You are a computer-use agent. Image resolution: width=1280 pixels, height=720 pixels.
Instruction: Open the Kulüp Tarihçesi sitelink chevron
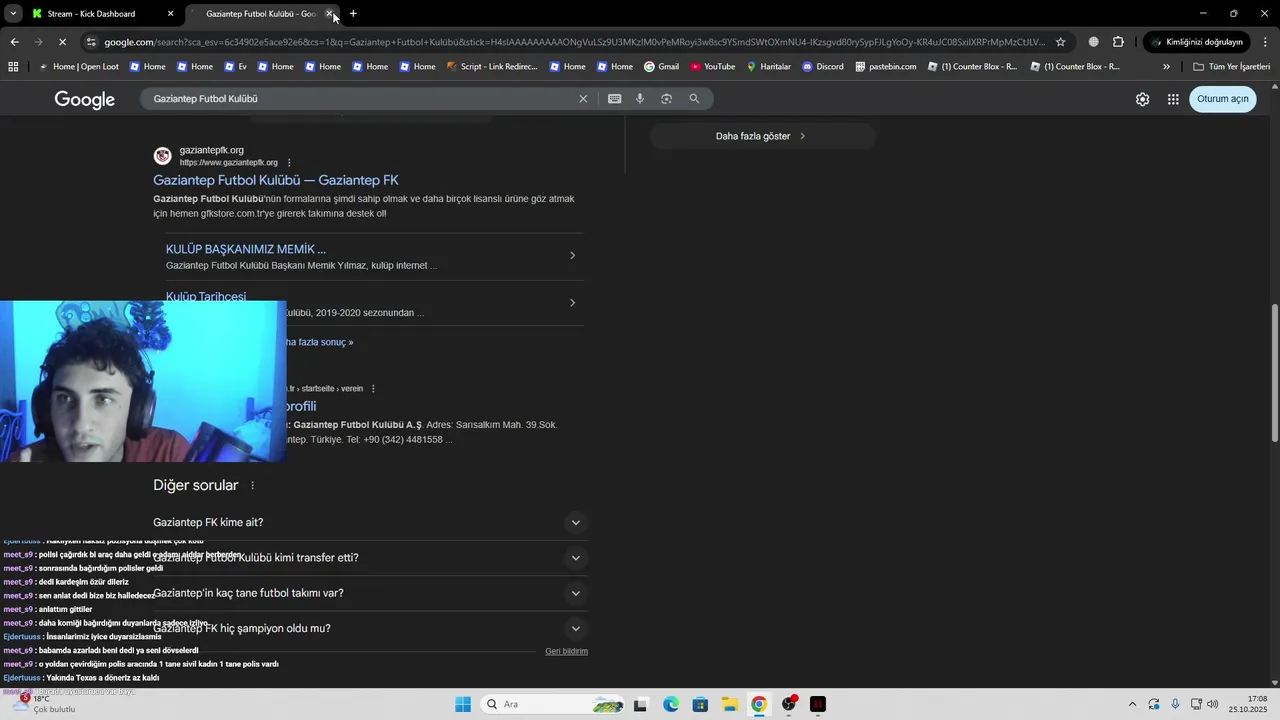click(x=572, y=303)
